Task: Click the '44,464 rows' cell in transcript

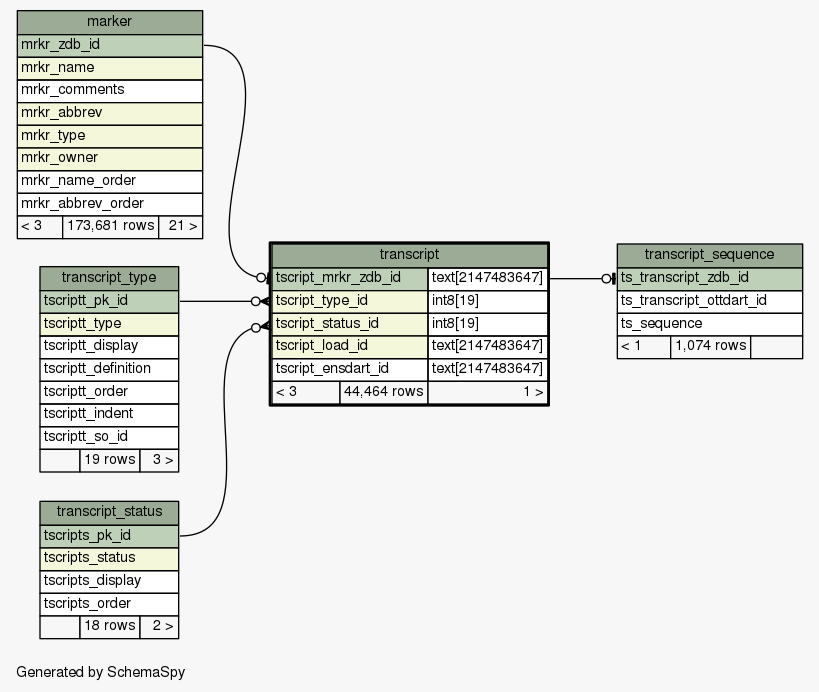Action: 383,392
